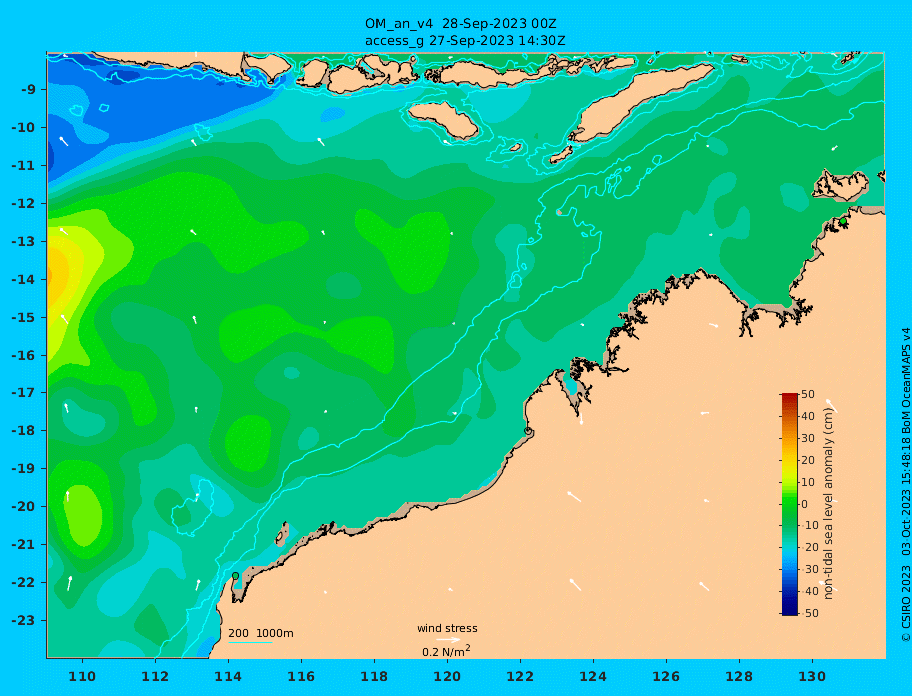Viewport: 912px width, 696px height.
Task: Click the longitude label 114
Action: (228, 676)
